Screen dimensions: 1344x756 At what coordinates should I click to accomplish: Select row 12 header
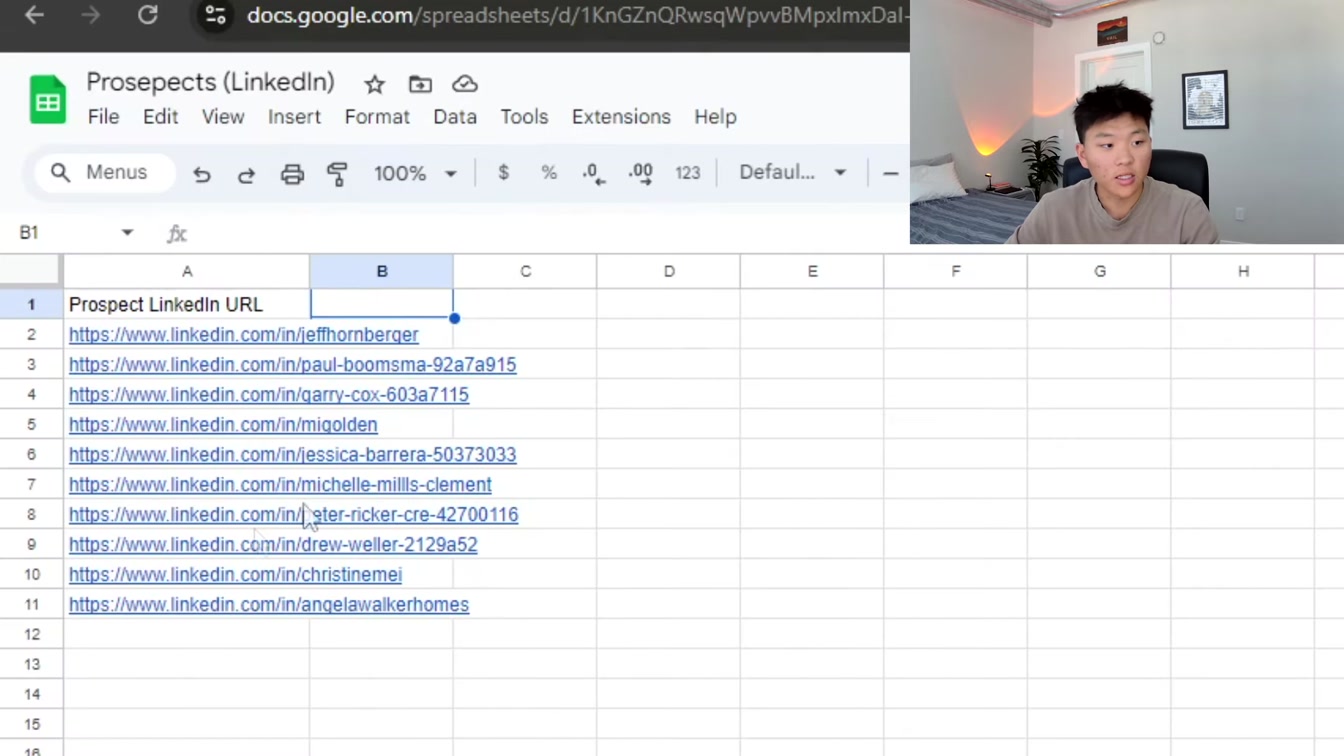click(x=31, y=634)
